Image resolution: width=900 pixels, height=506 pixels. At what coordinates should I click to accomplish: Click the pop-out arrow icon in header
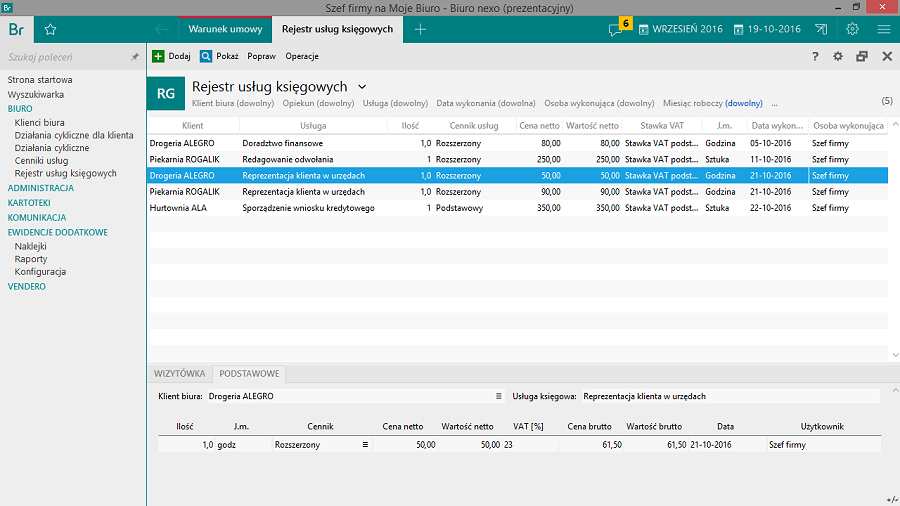click(821, 30)
